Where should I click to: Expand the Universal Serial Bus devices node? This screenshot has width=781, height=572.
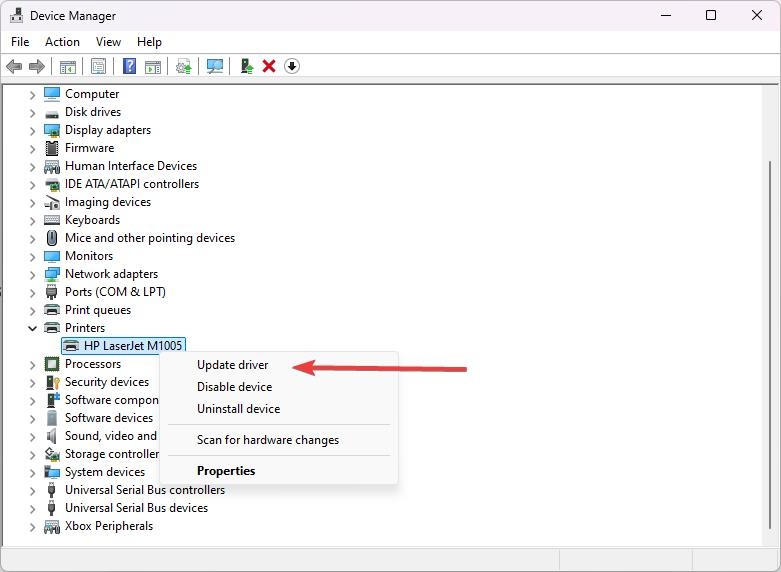32,509
